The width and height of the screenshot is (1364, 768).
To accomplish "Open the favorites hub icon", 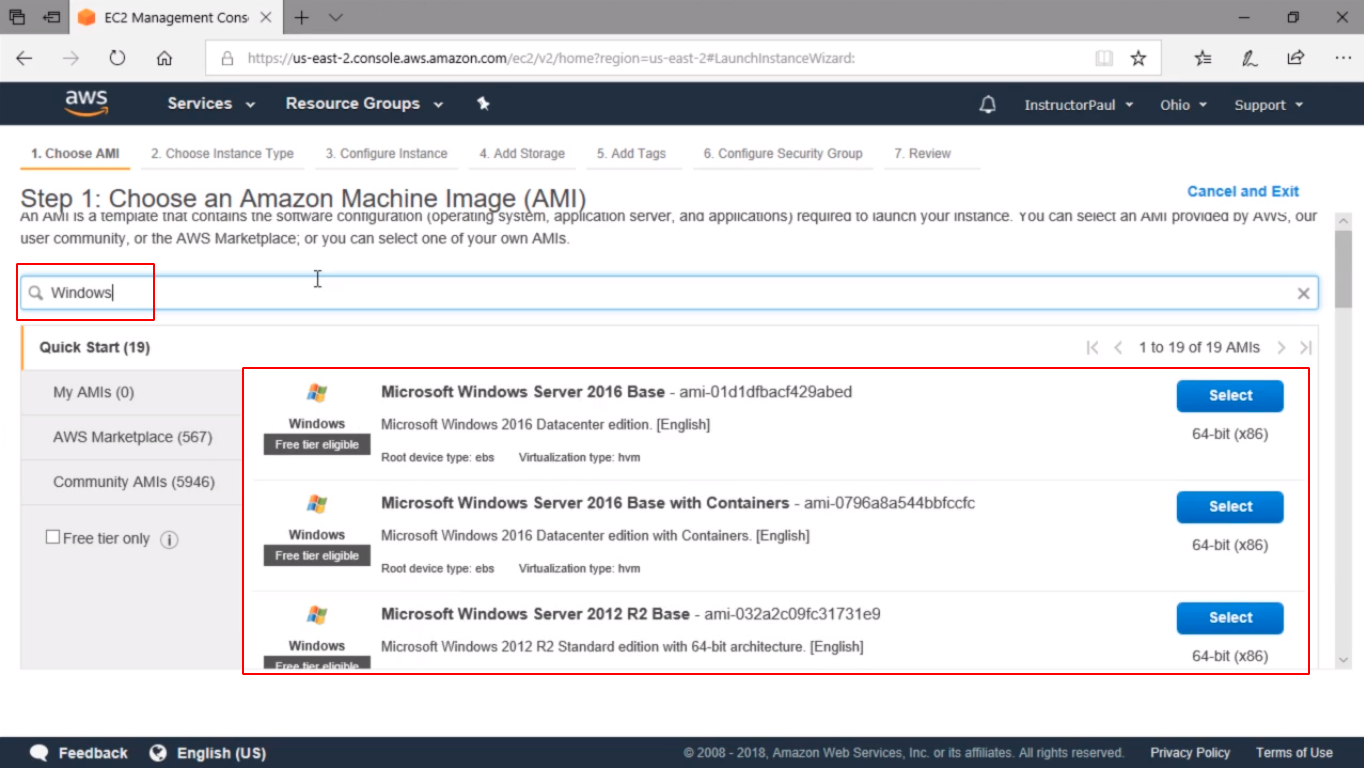I will 1203,58.
